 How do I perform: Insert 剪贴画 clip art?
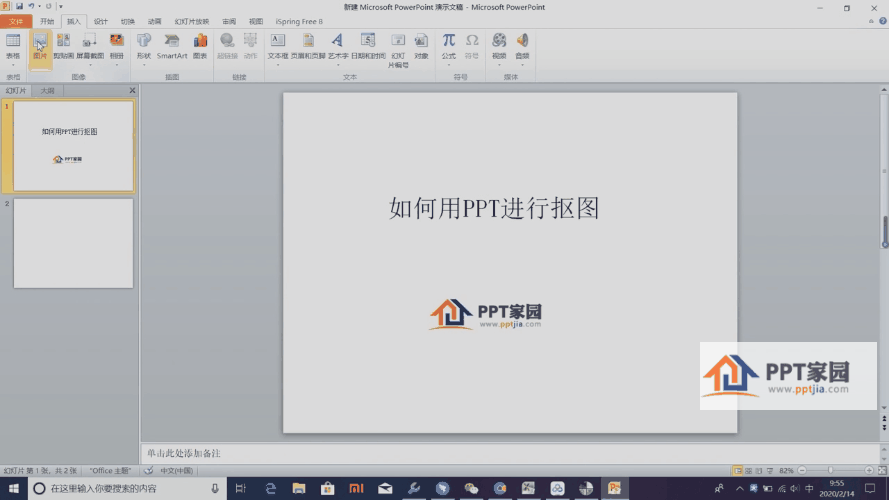click(64, 46)
